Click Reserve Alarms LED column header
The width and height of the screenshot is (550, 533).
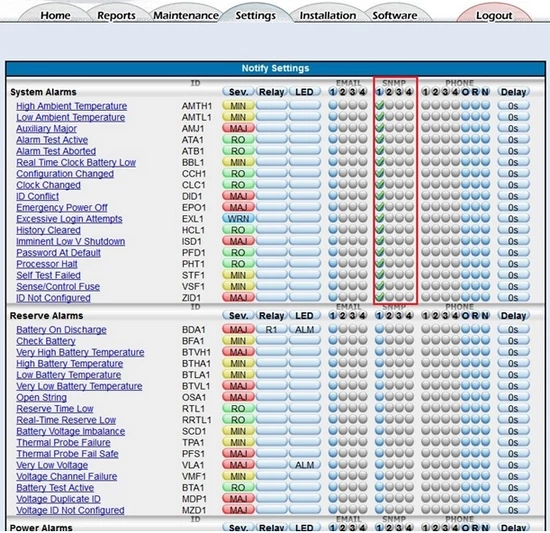304,316
